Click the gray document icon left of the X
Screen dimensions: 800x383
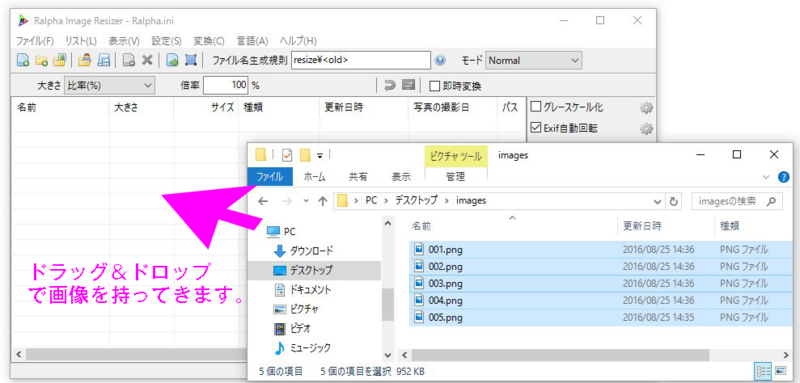point(129,60)
